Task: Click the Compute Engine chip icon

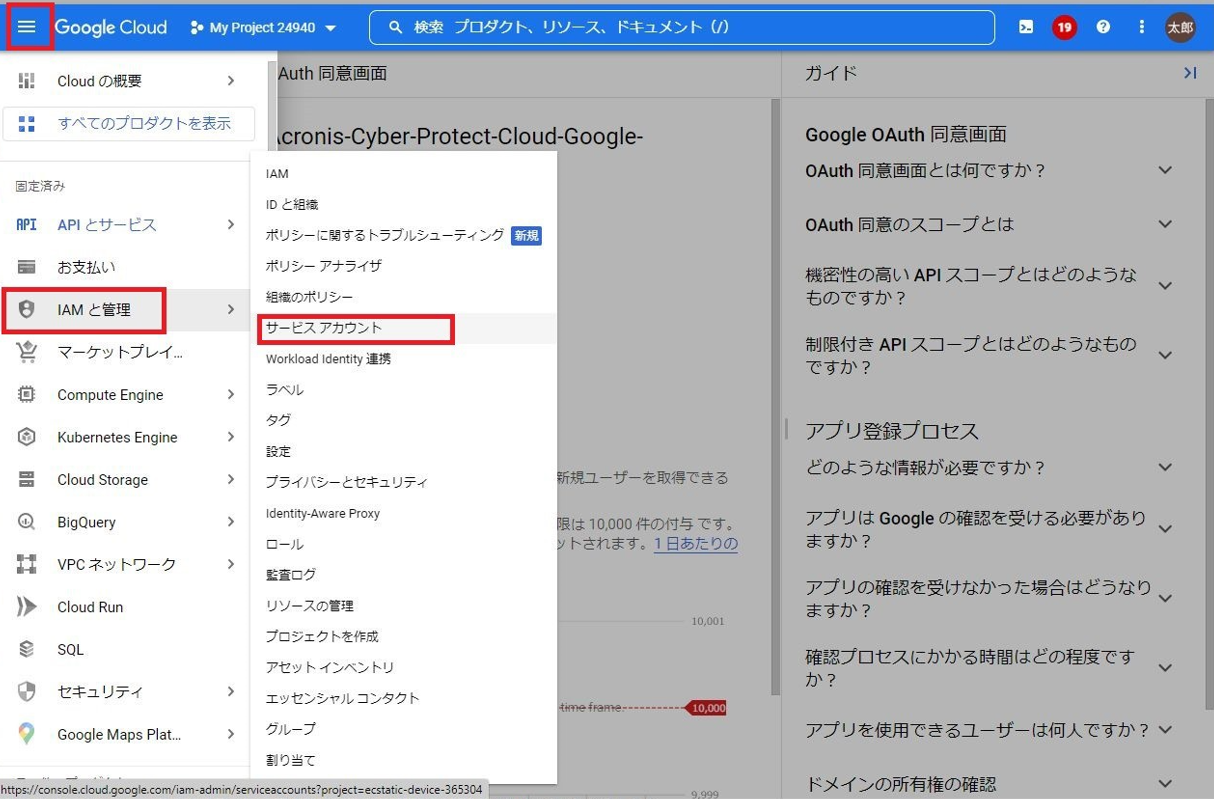Action: click(x=27, y=395)
